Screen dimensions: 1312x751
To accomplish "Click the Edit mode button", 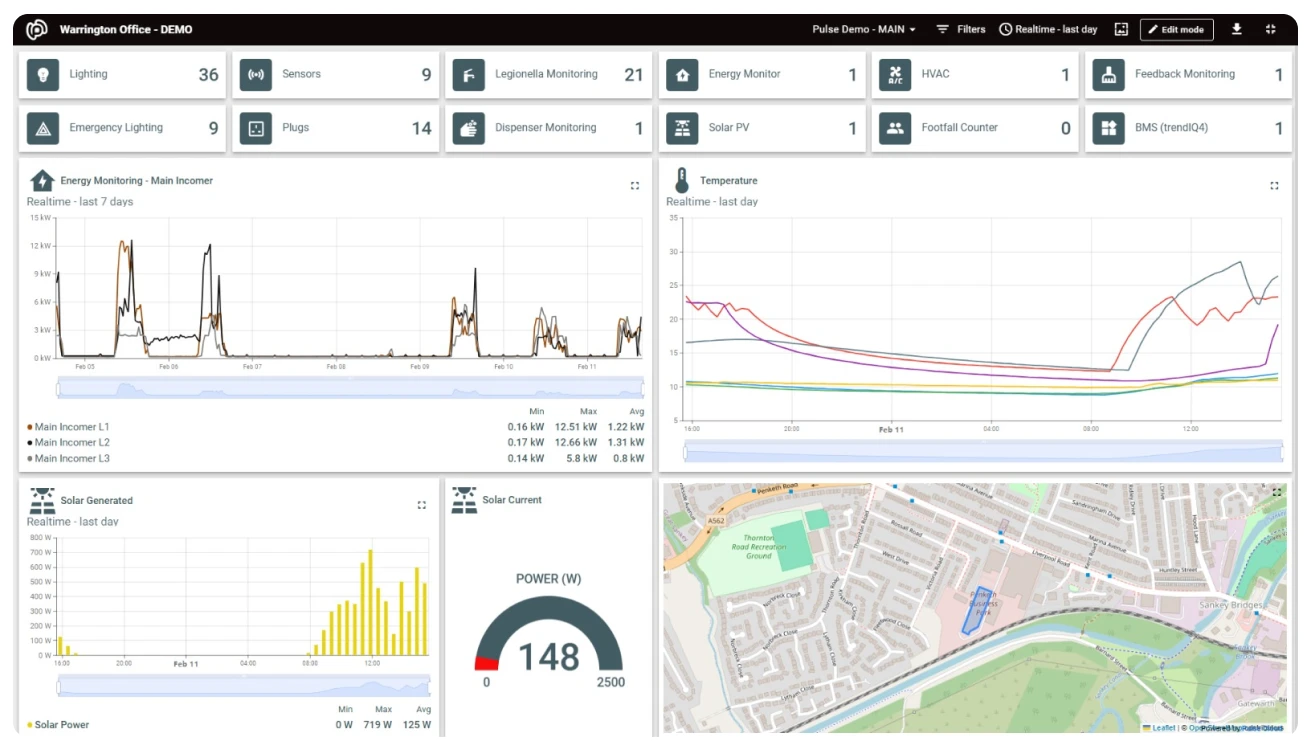I will coord(1176,29).
